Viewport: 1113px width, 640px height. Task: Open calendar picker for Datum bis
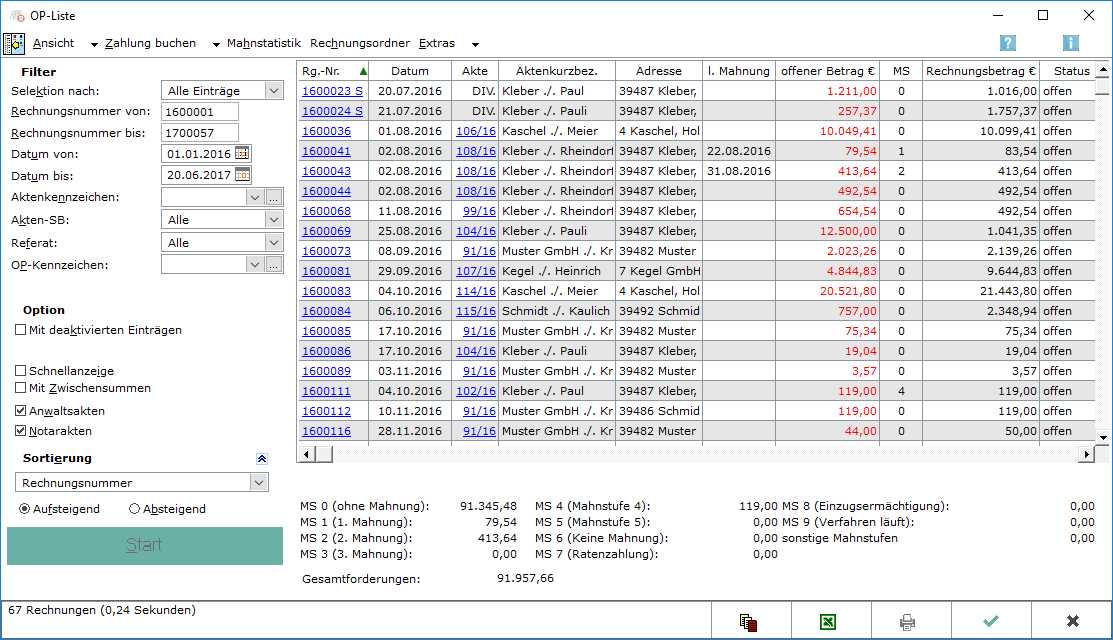coord(242,175)
